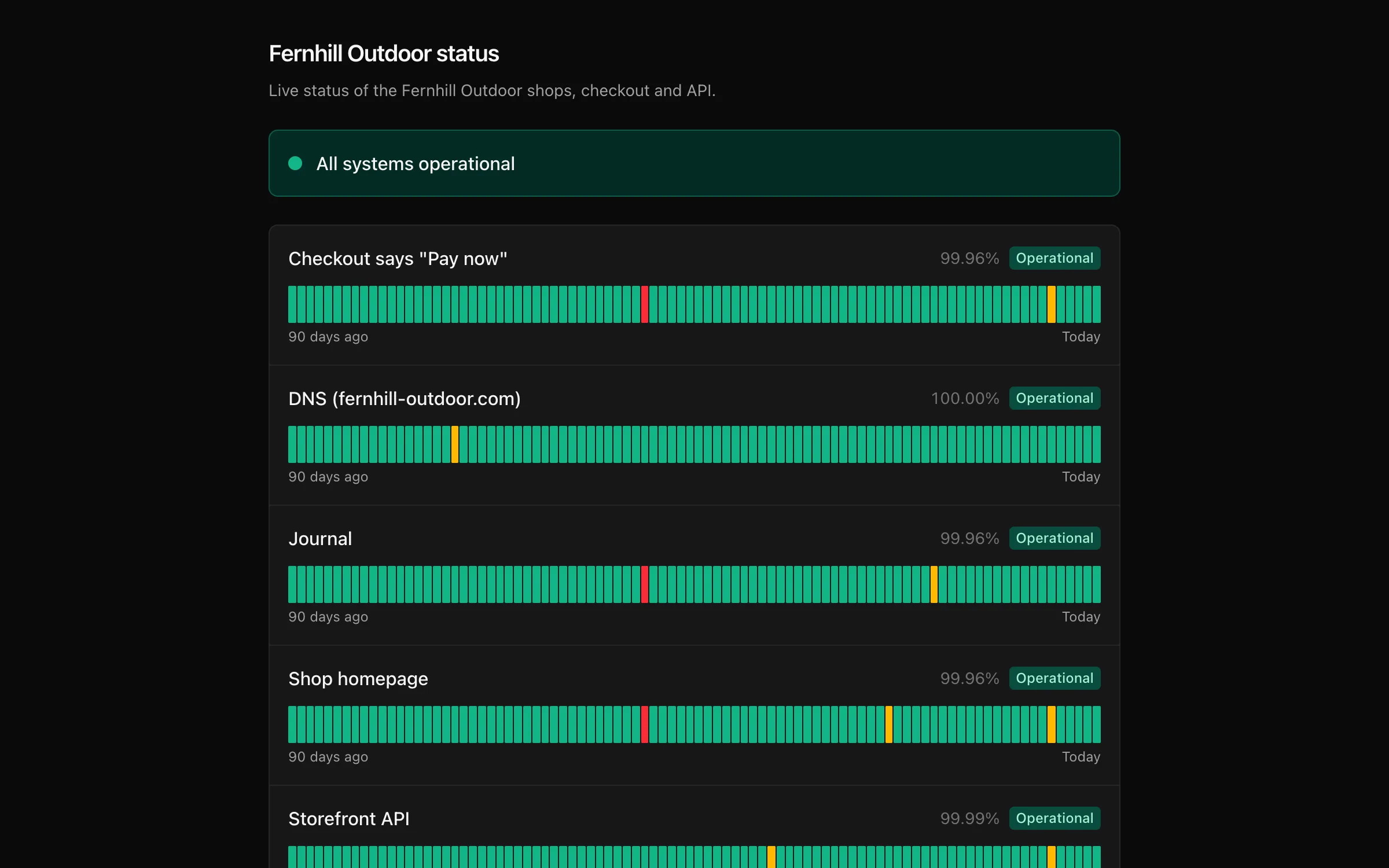Click the Operational badge for DNS

click(1054, 398)
